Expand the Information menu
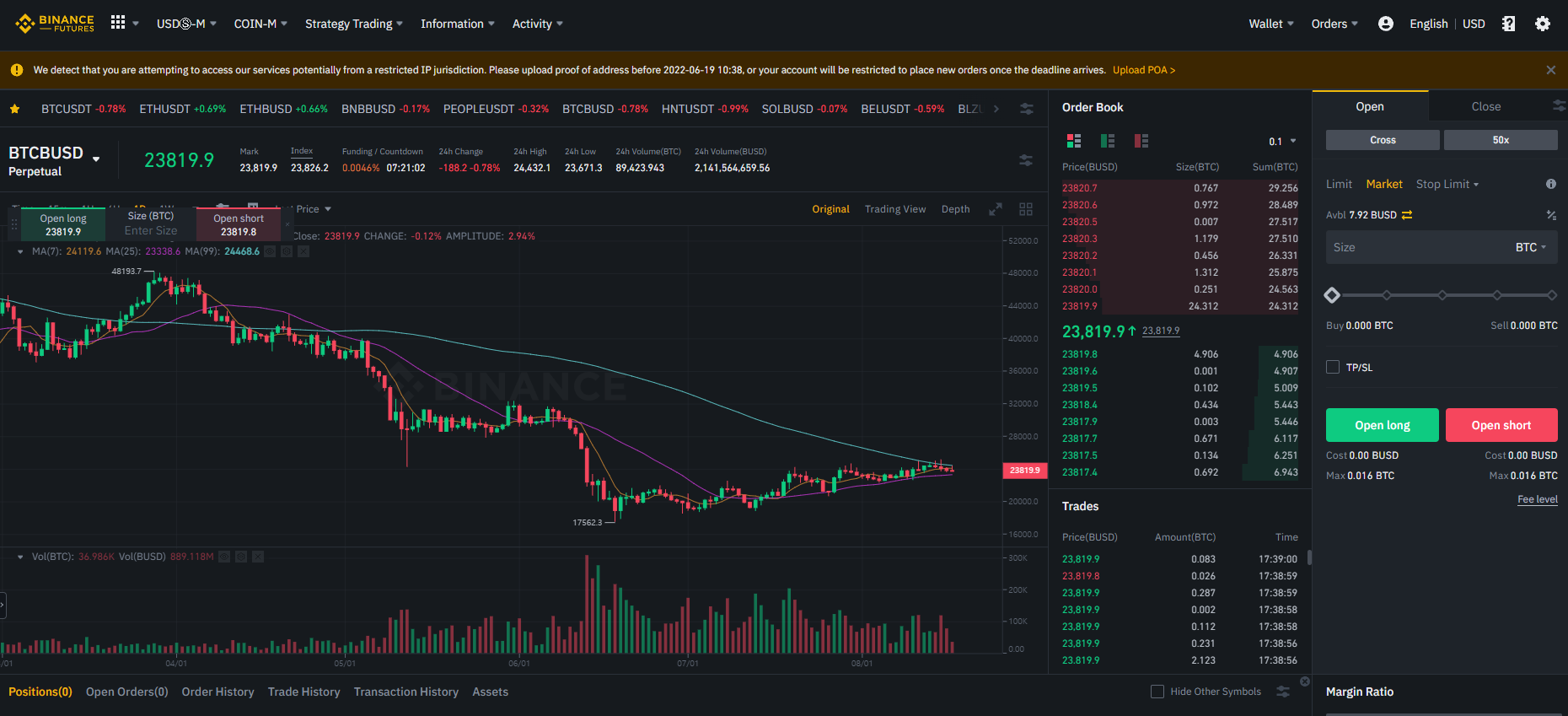This screenshot has width=1568, height=716. [458, 24]
